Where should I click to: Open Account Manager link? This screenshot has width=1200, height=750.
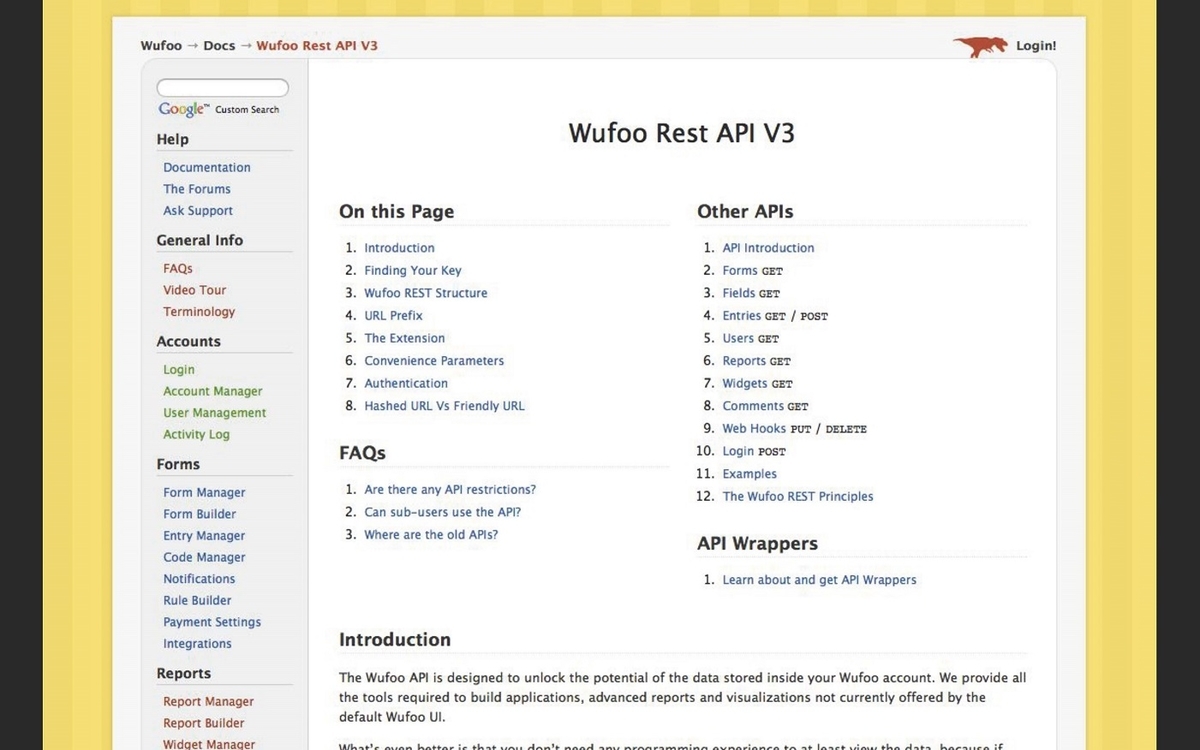213,392
